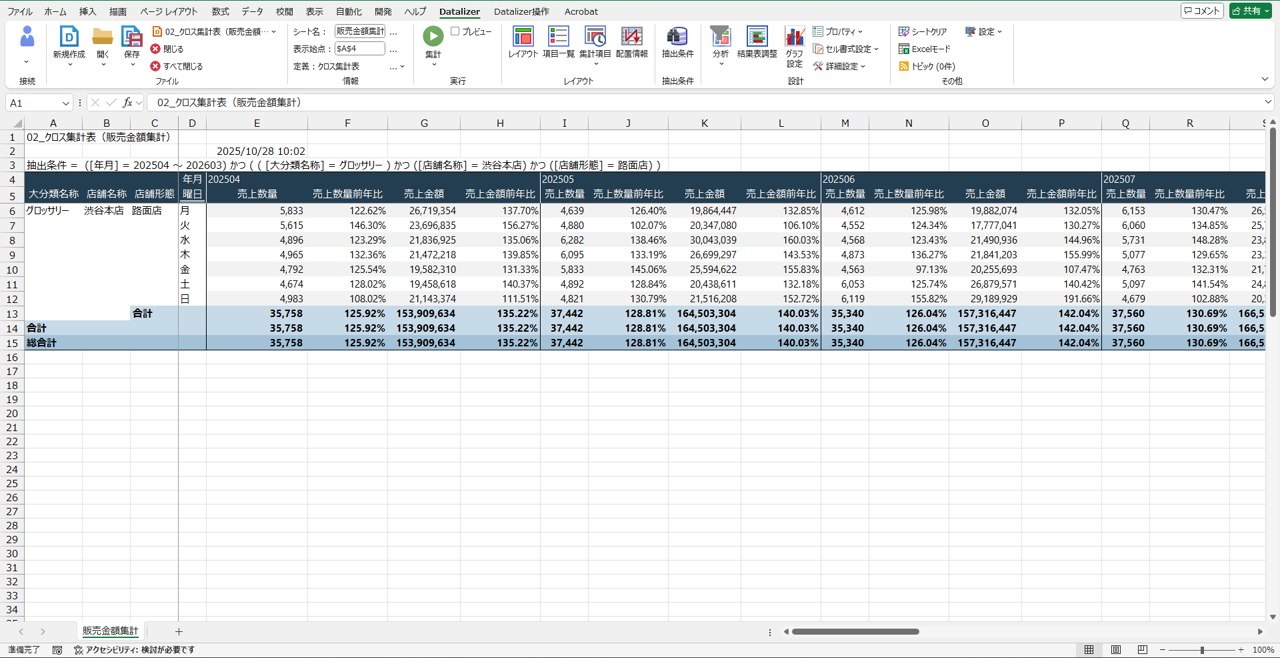The width and height of the screenshot is (1280, 658).
Task: Click the すべて閉じる button
Action: [177, 66]
